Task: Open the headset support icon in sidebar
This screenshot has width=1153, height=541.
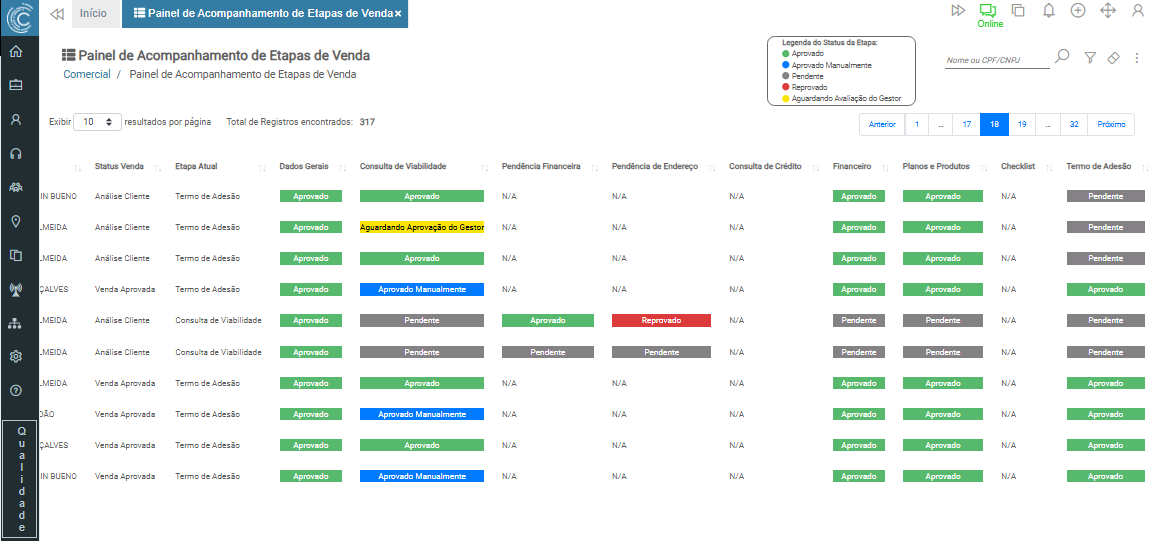Action: pos(16,153)
